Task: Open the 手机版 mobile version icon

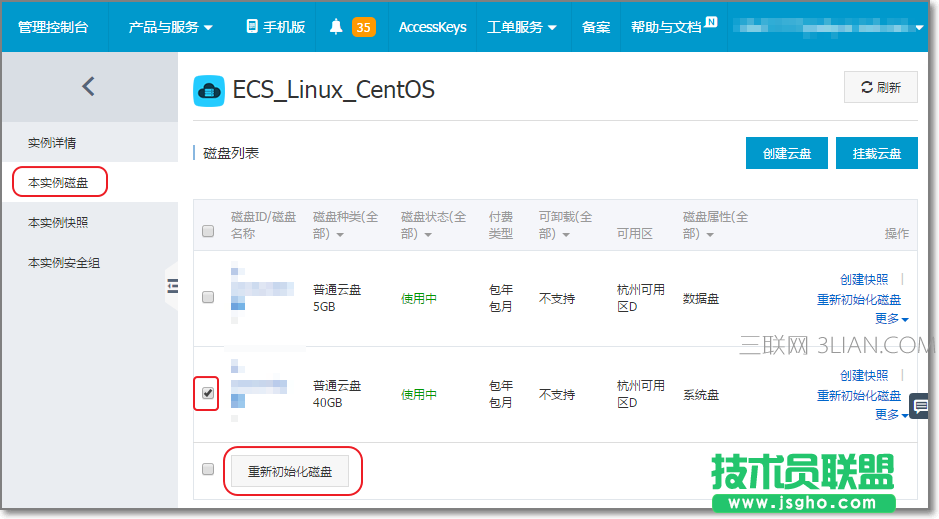Action: 252,27
